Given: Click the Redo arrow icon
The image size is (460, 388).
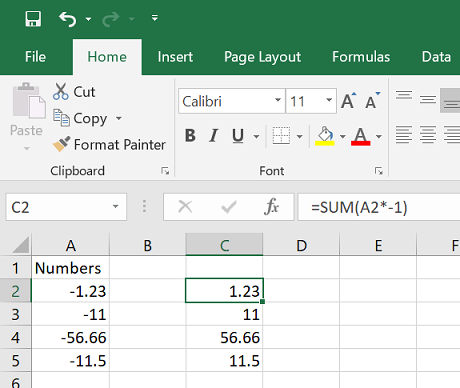Looking at the screenshot, I should [x=111, y=19].
